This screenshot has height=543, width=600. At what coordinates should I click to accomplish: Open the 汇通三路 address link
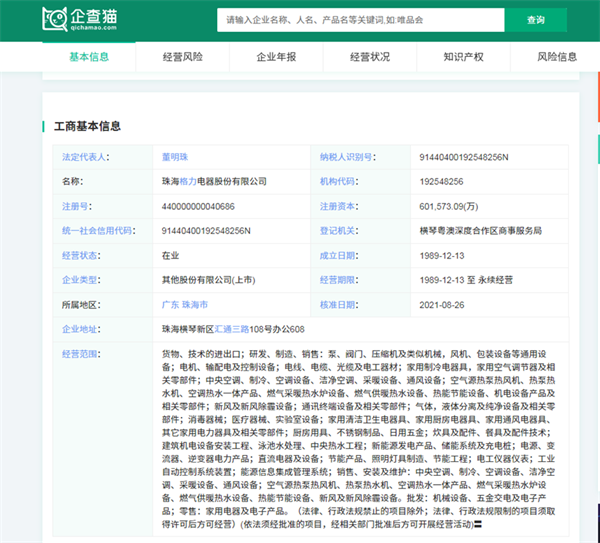[232, 329]
